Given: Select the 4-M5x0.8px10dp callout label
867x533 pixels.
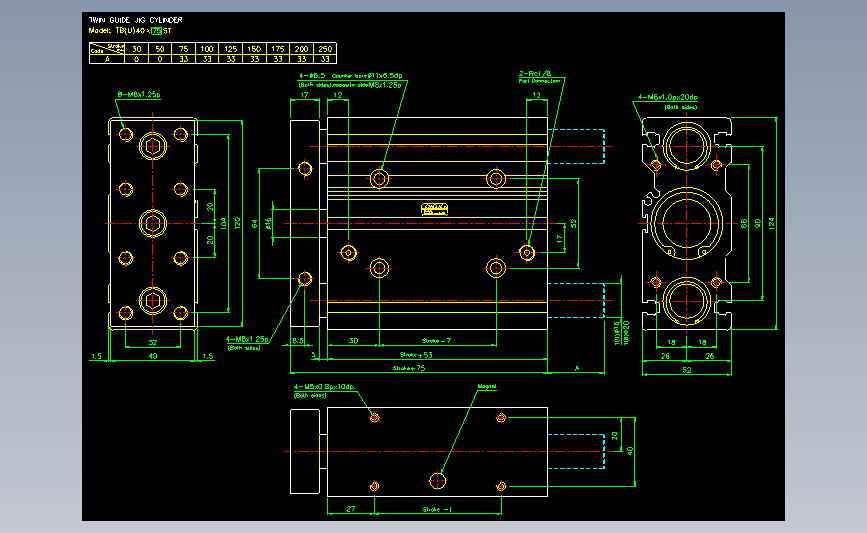Looking at the screenshot, I should pyautogui.click(x=324, y=386).
